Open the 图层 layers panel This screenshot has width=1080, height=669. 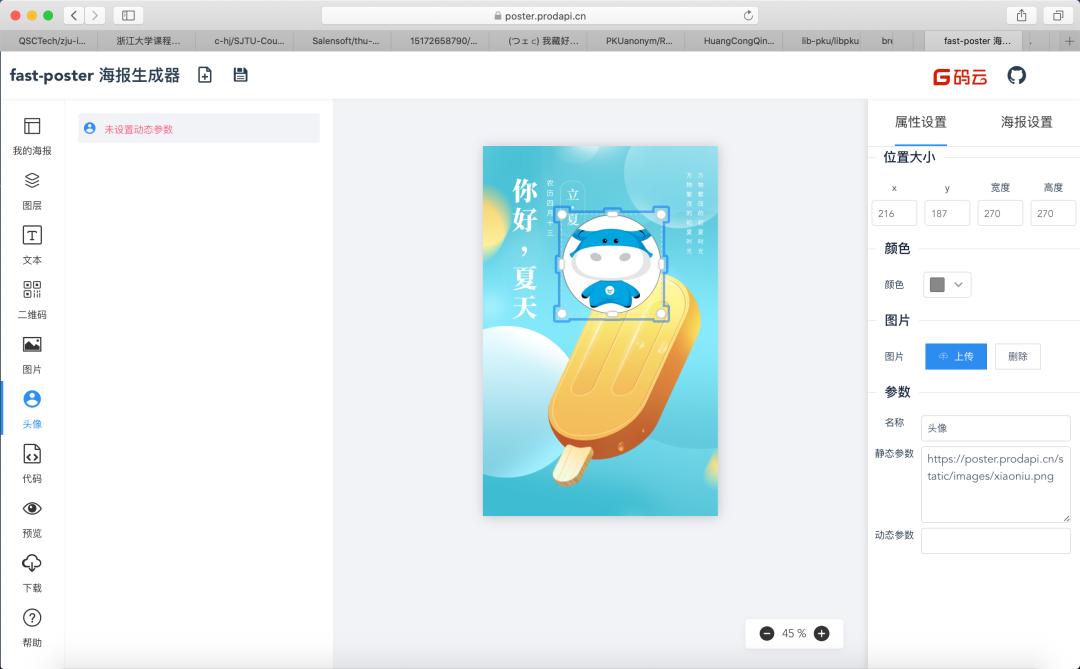32,191
